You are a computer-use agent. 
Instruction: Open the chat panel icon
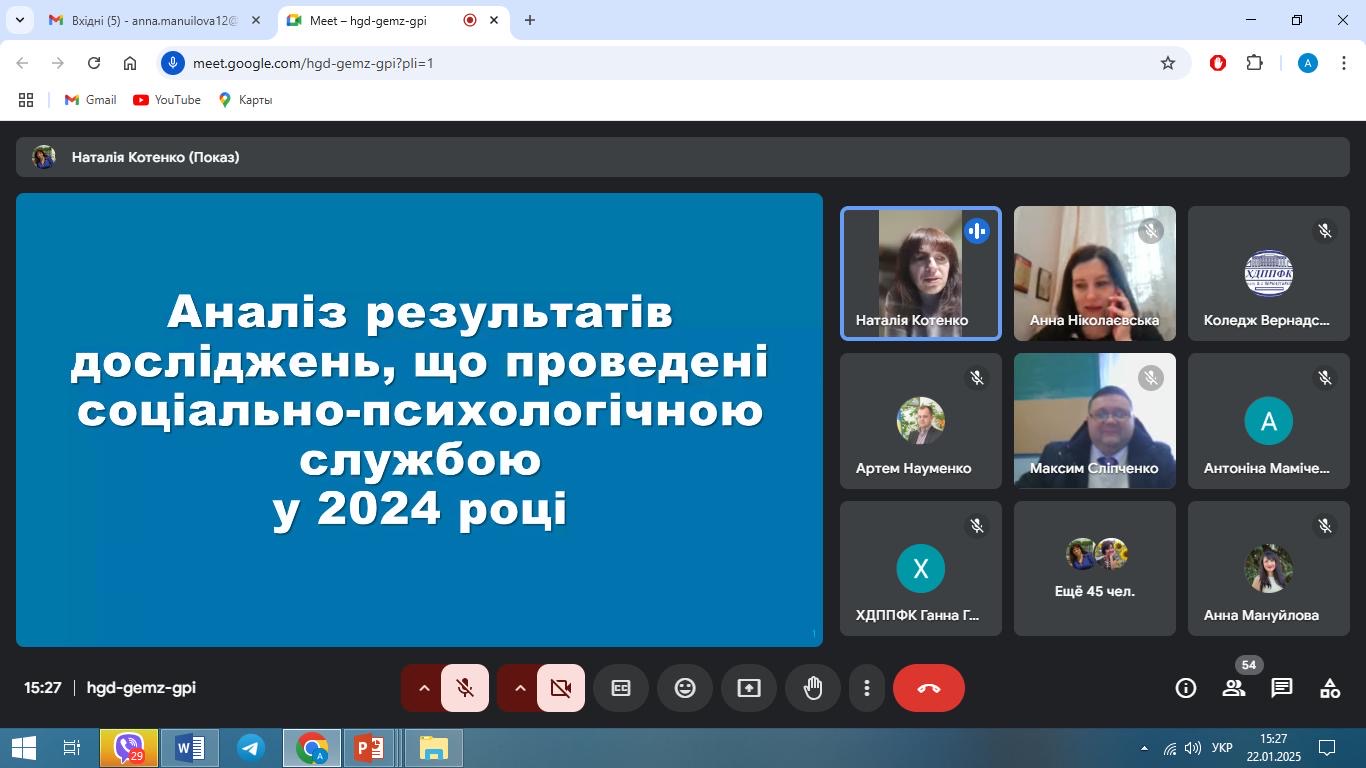(1282, 688)
